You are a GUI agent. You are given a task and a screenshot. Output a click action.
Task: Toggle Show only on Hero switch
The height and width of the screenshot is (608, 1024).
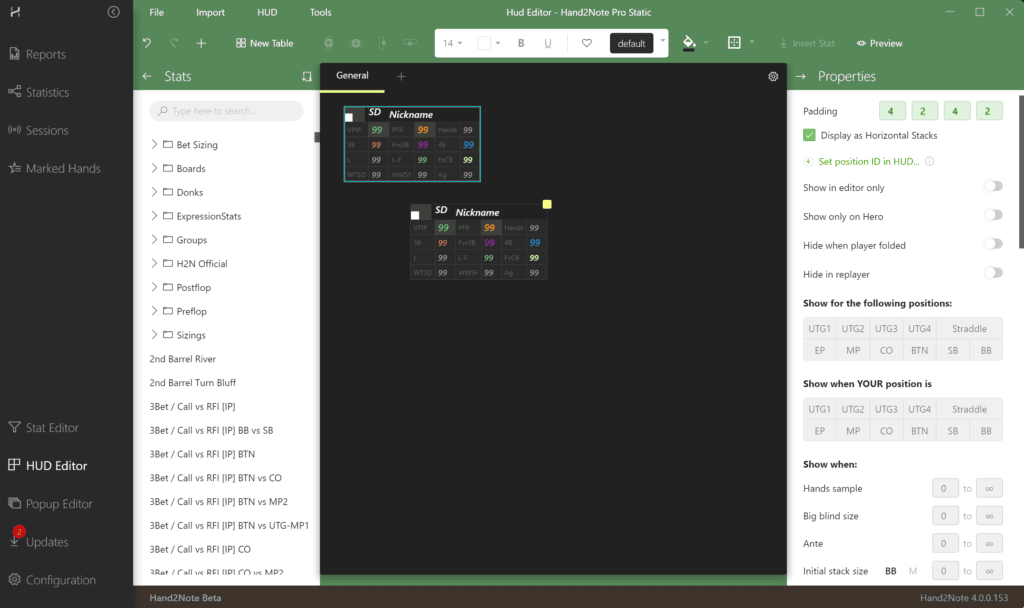coord(993,216)
